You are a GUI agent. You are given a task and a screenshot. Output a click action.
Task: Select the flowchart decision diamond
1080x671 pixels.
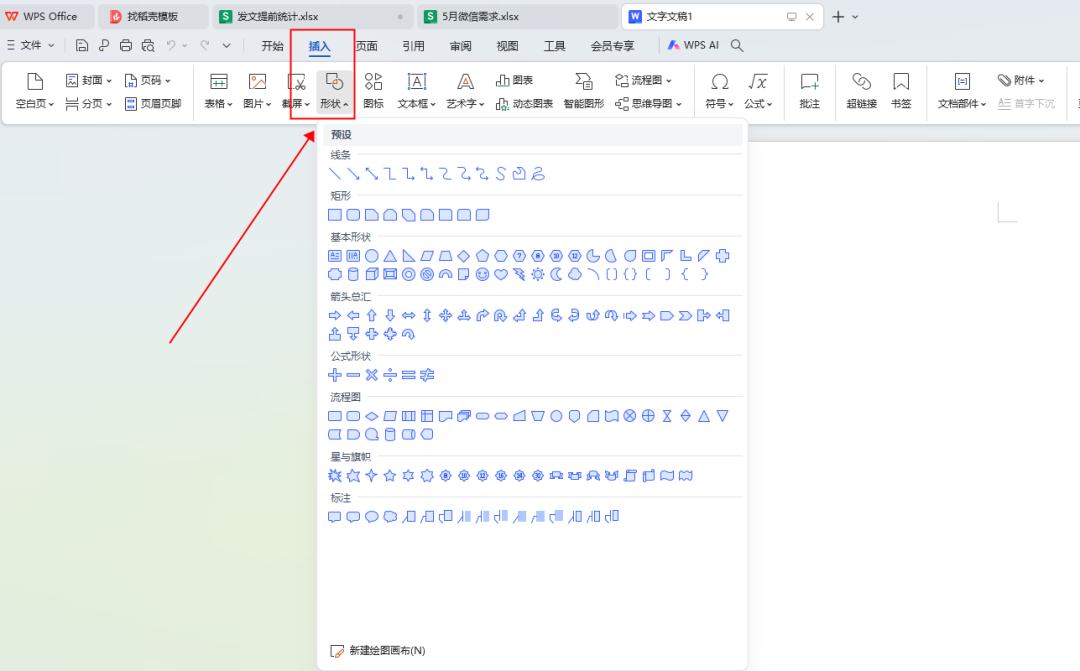click(372, 416)
